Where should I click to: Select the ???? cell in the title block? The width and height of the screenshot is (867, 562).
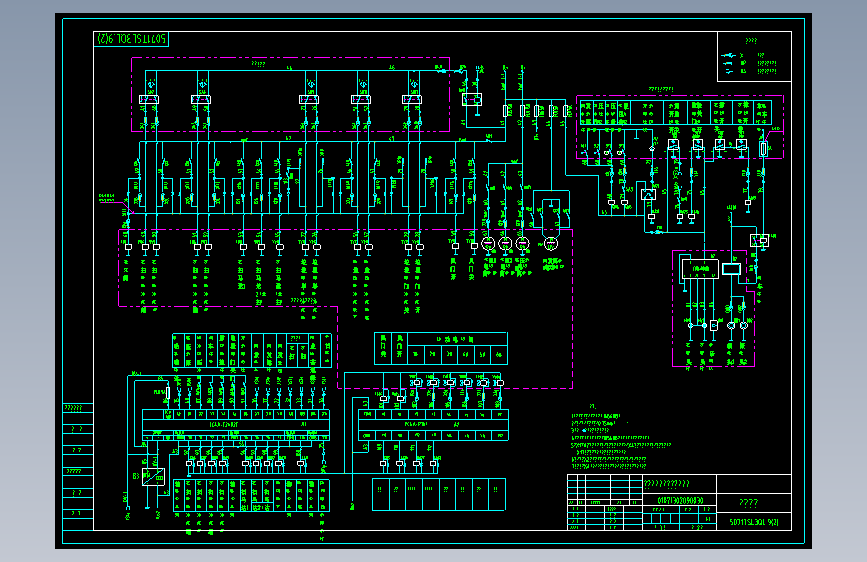point(754,502)
